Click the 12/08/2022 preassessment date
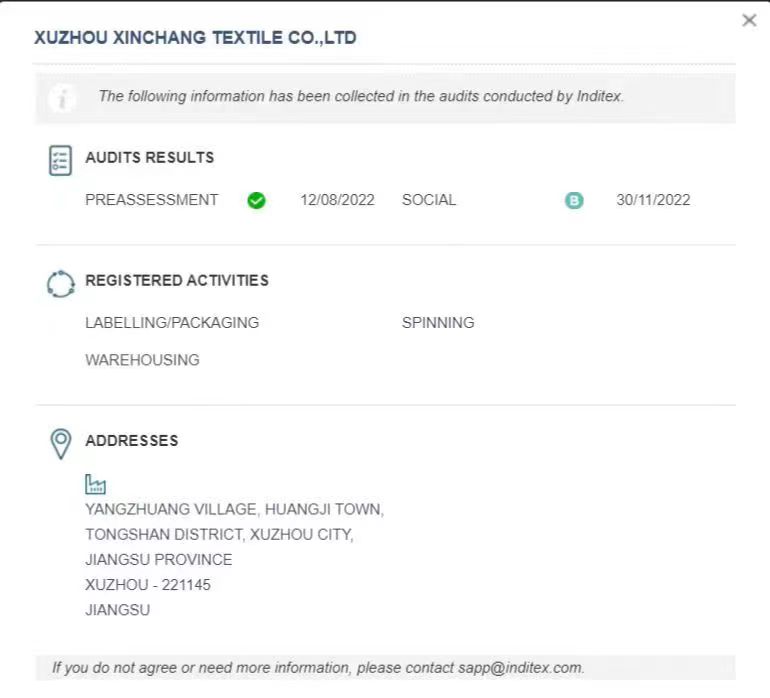Screen dimensions: 770x698 [337, 200]
